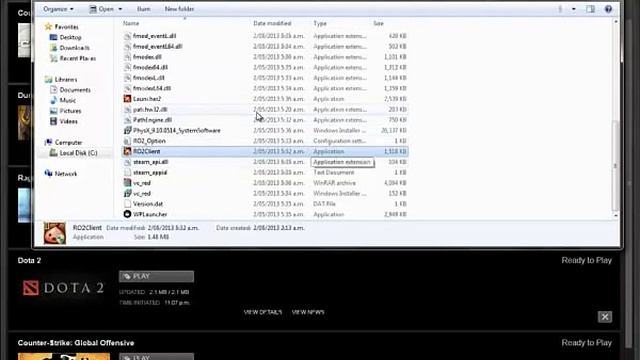Click the Music library icon

[53, 100]
